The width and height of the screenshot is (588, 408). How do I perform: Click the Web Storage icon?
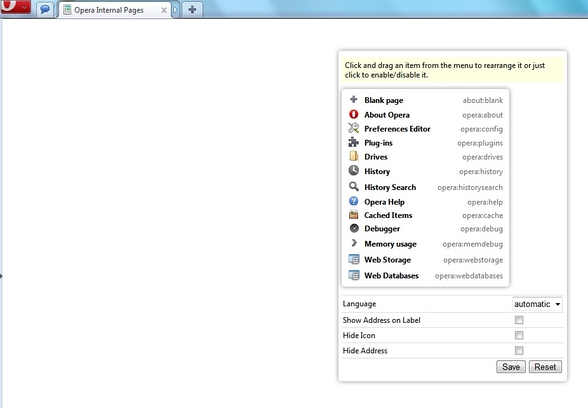pyautogui.click(x=353, y=259)
